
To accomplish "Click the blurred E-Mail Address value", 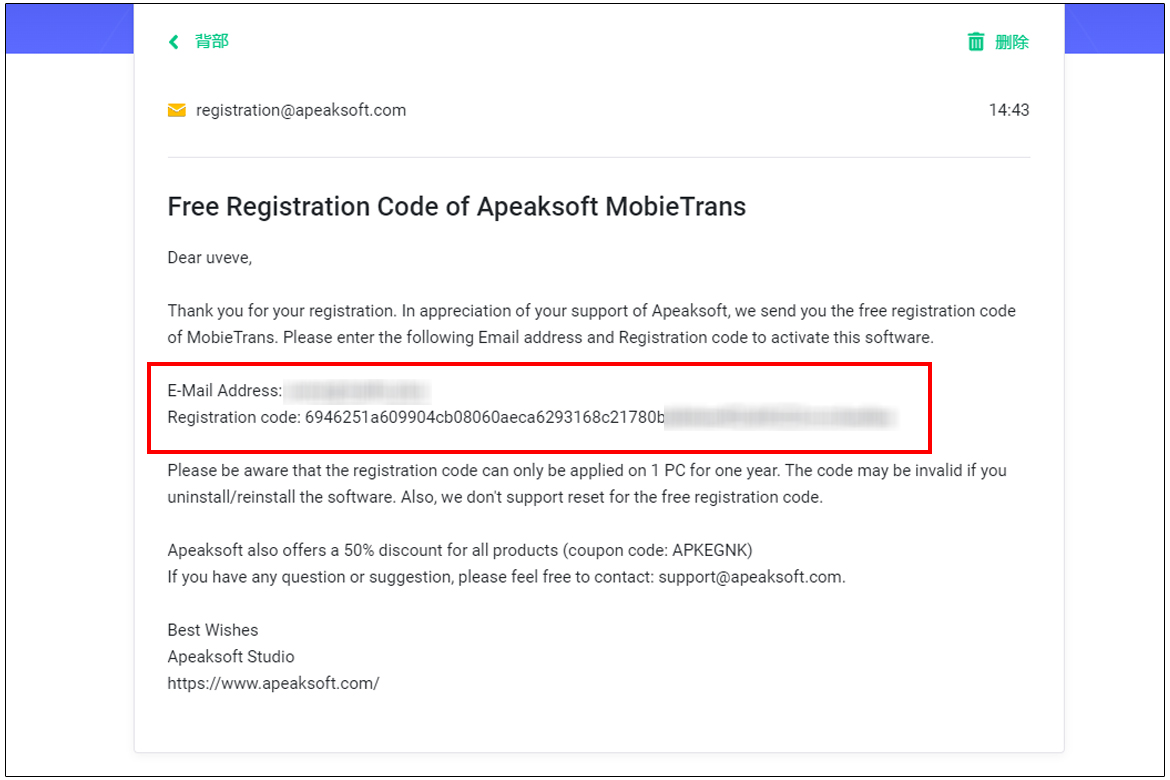I will click(x=357, y=390).
